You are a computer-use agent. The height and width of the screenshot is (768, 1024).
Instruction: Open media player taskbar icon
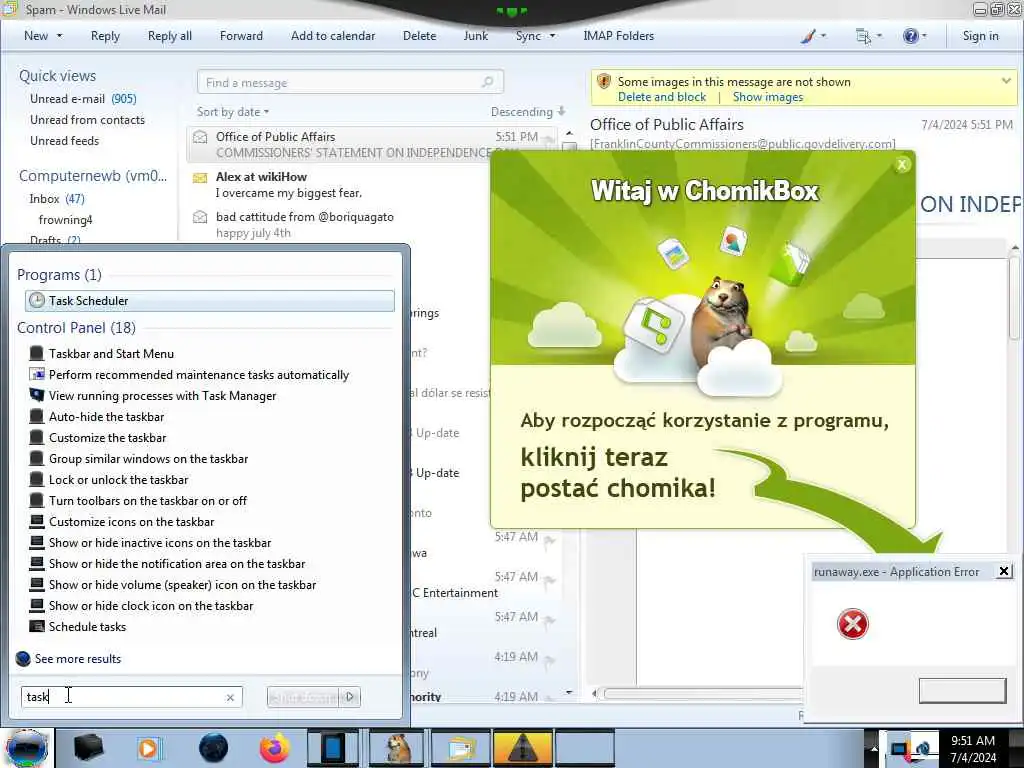[x=149, y=748]
